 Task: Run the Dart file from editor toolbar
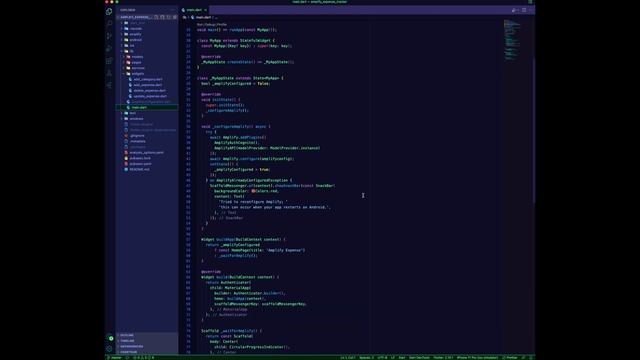[515, 10]
